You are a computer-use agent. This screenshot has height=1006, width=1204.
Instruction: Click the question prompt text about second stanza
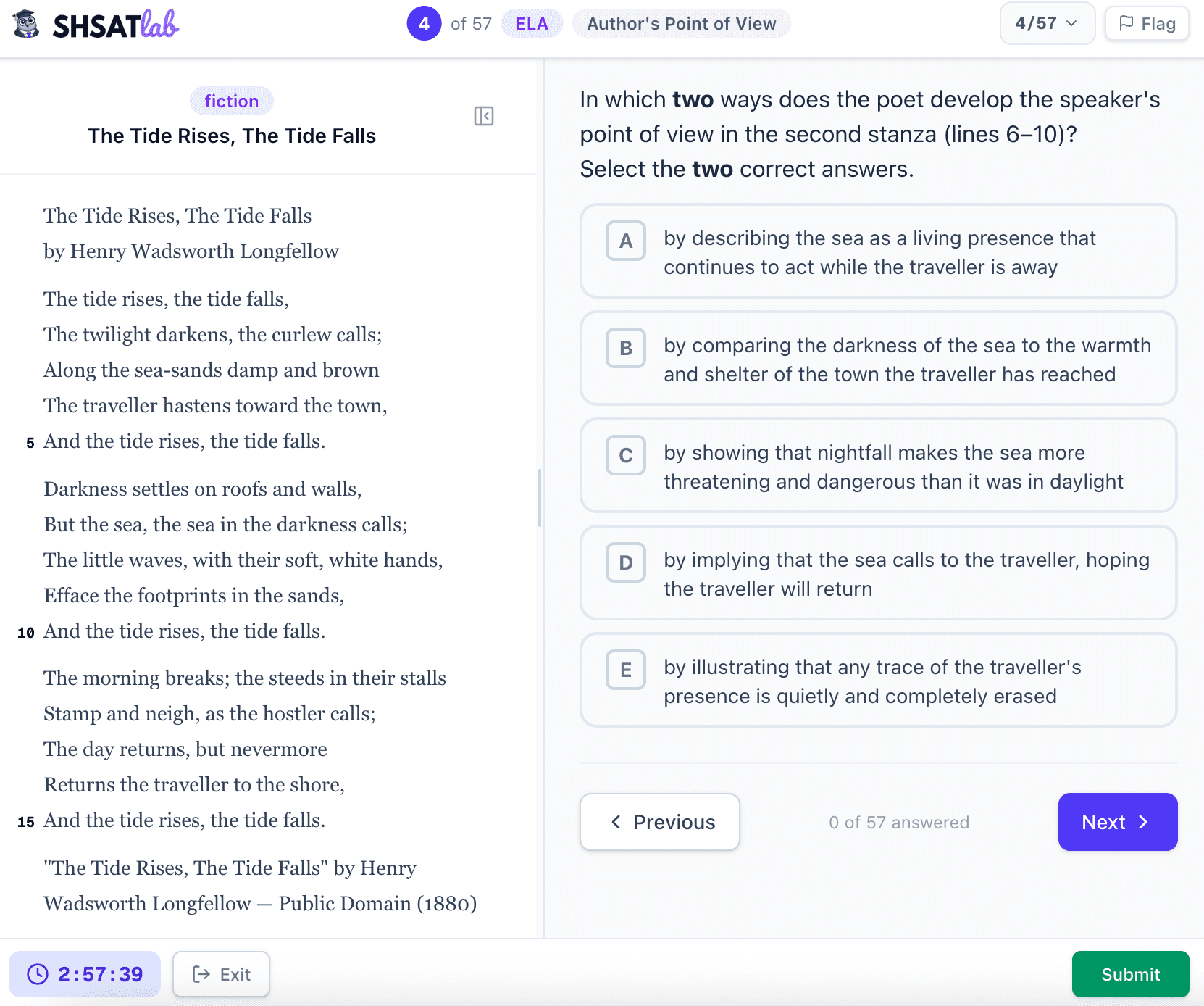click(870, 134)
